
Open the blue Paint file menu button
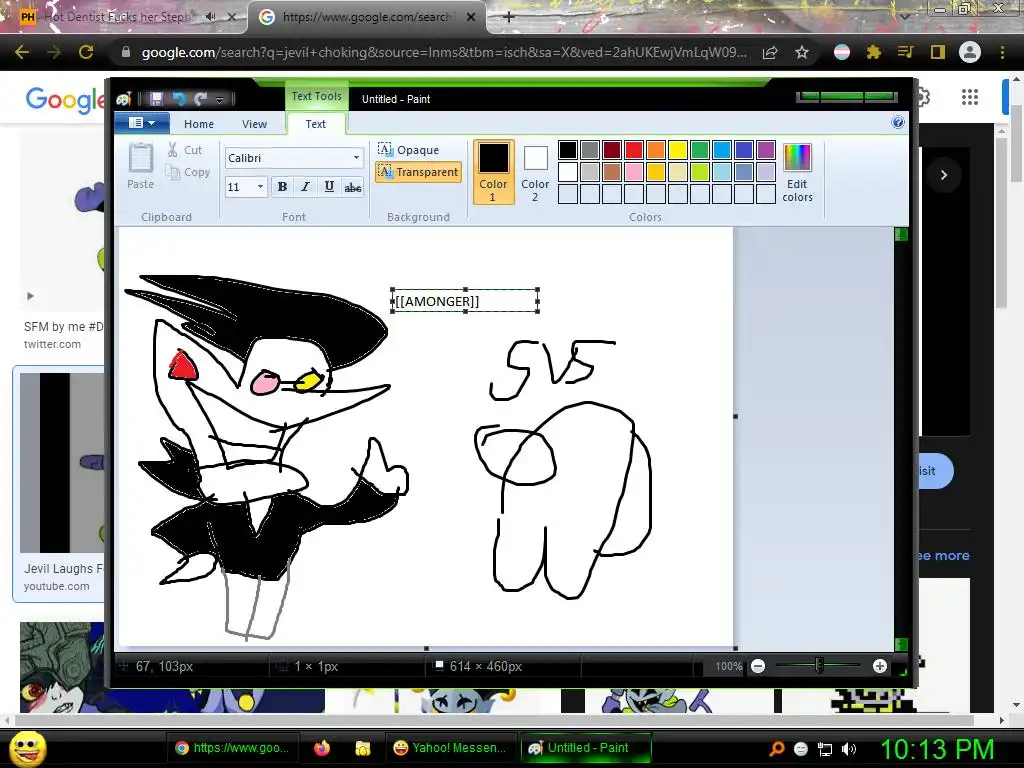pos(142,123)
